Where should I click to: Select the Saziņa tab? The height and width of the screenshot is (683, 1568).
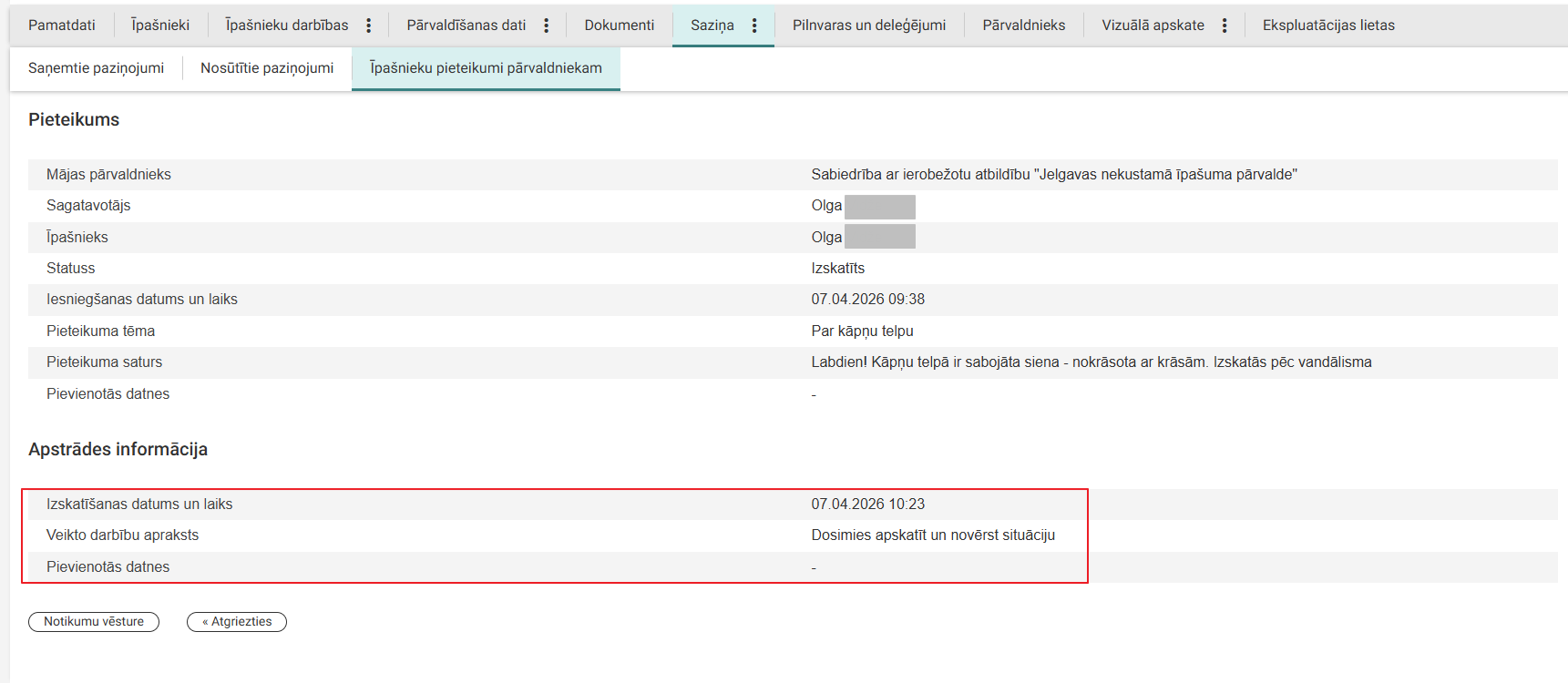(712, 25)
